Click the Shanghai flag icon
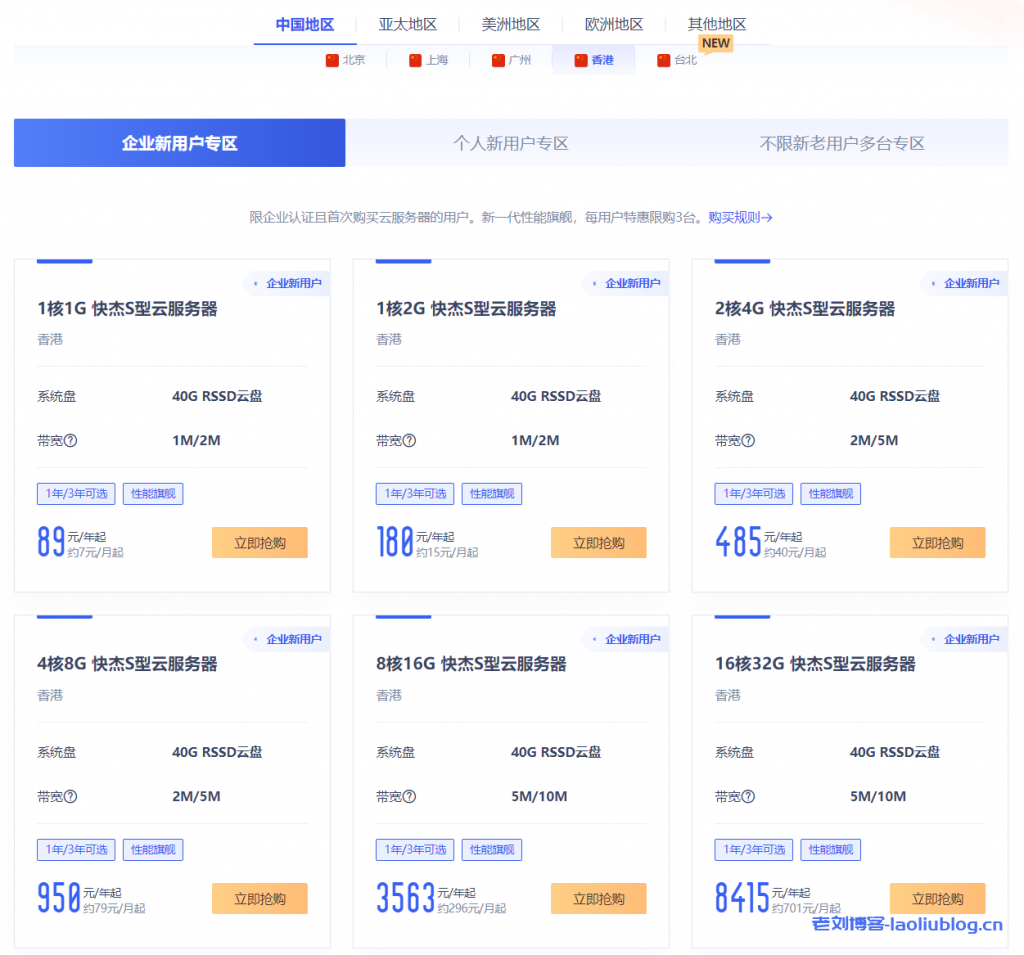Image resolution: width=1024 pixels, height=955 pixels. 415,60
